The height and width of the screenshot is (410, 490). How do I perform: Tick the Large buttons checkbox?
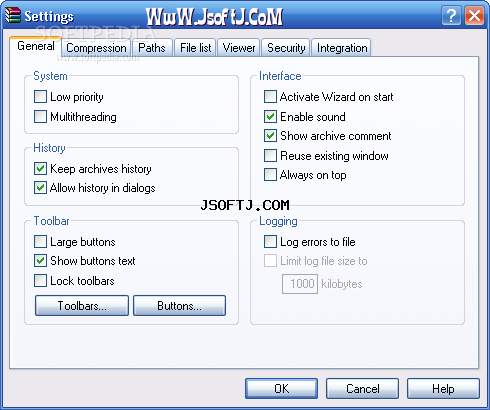coord(40,242)
